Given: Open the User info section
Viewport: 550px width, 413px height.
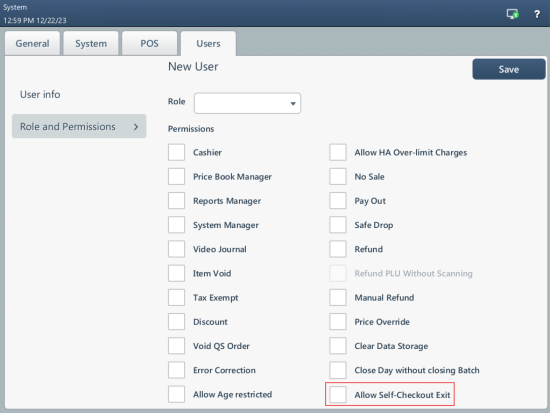Looking at the screenshot, I should tap(40, 94).
